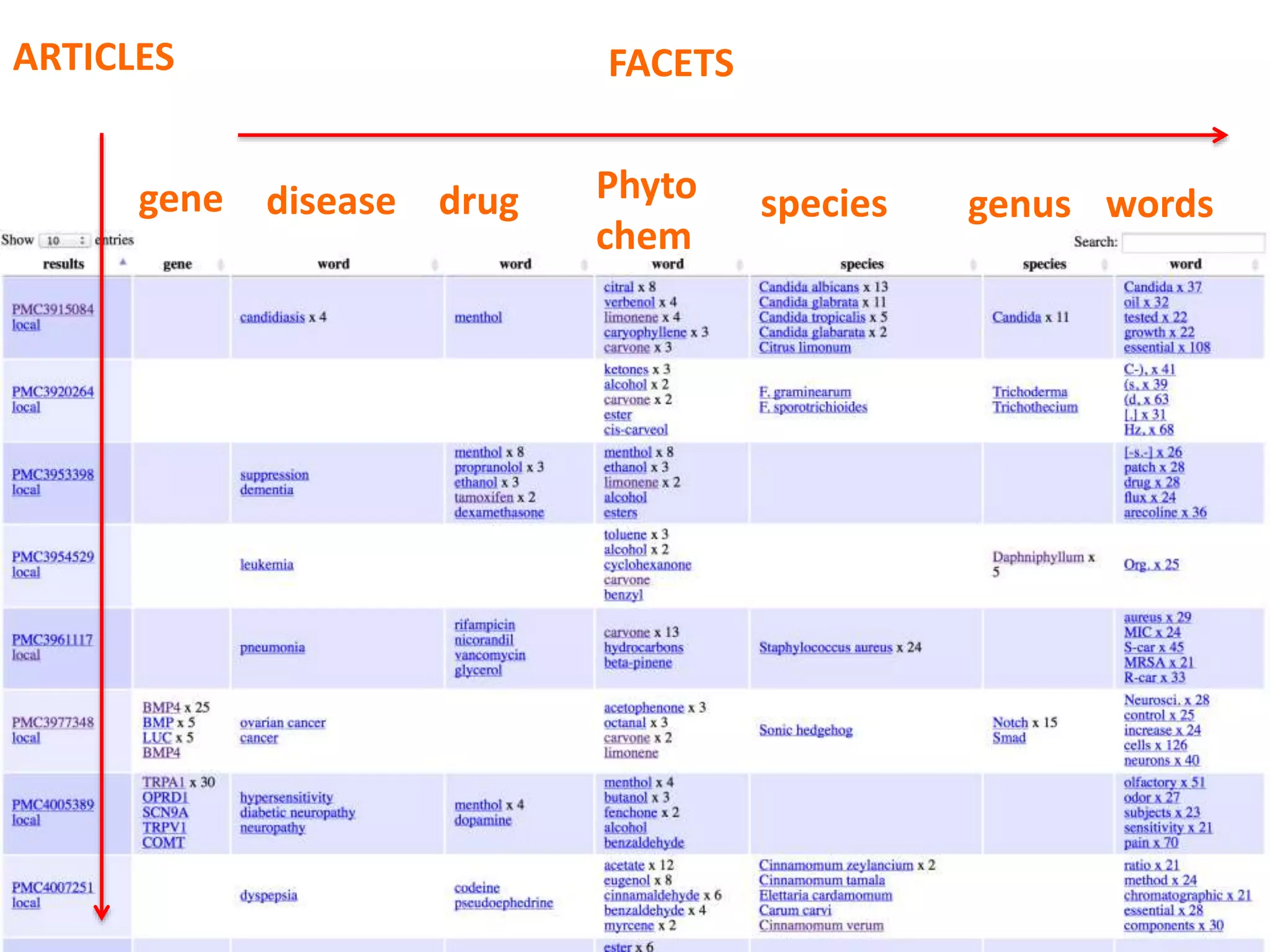Click the neurons x 40 word link
Screen dimensions: 1270x952
[x=1161, y=760]
